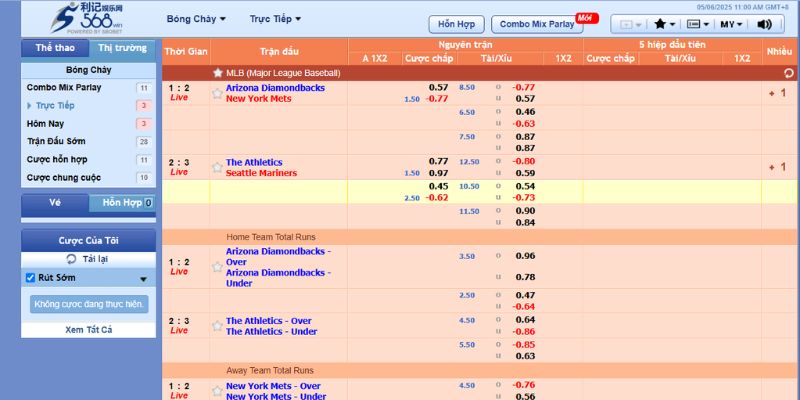Open the Bóng Chày menu
Image resolution: width=800 pixels, height=400 pixels.
pos(196,19)
